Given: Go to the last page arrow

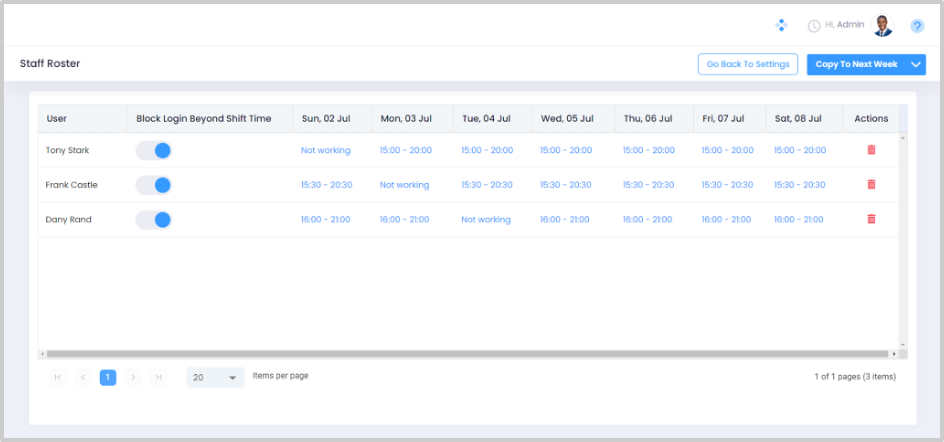Looking at the screenshot, I should point(158,377).
